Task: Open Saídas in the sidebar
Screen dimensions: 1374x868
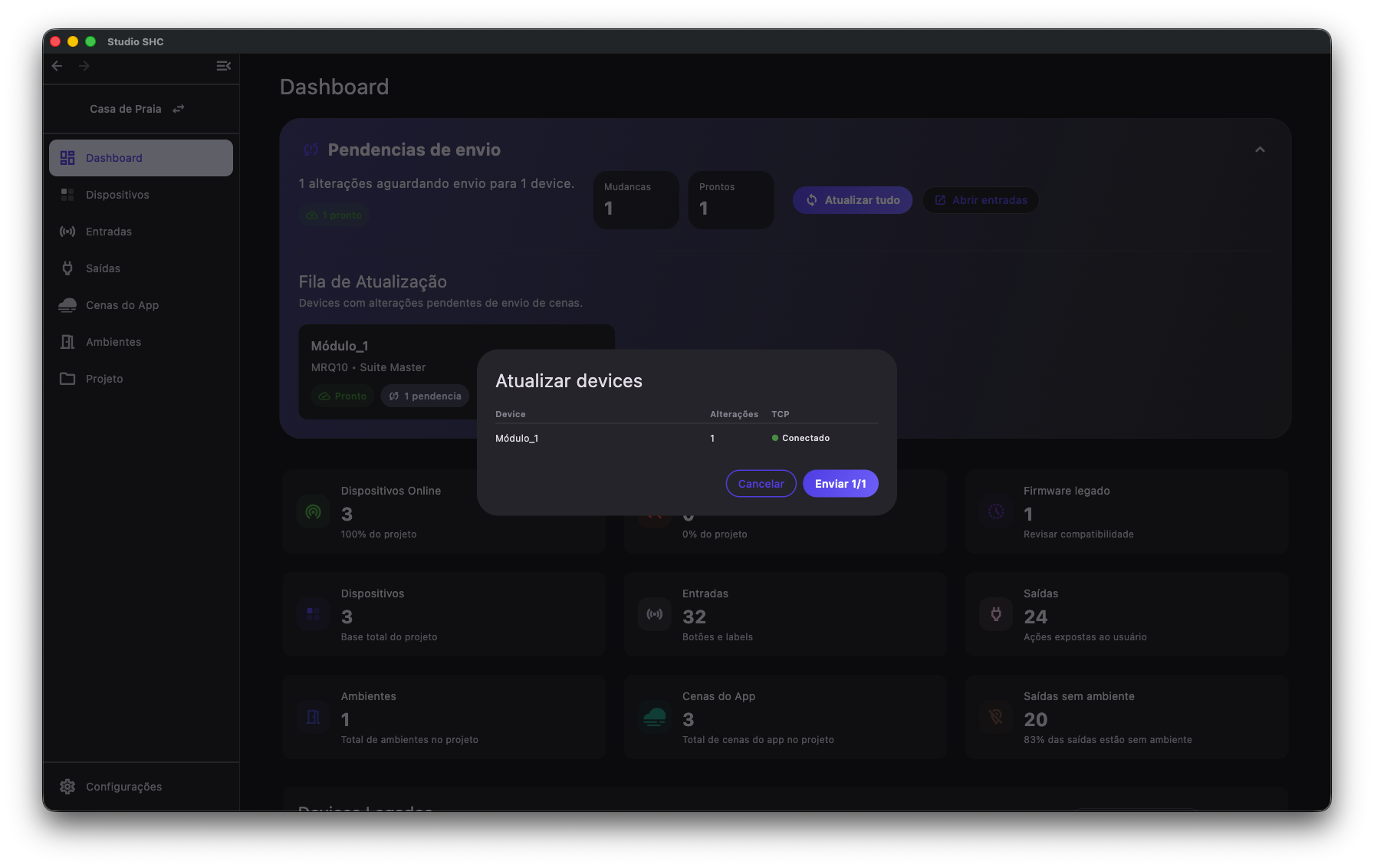Action: pyautogui.click(x=141, y=268)
